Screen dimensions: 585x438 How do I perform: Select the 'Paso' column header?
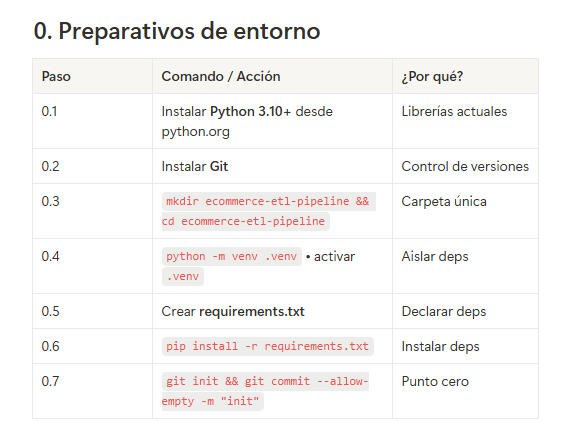[56, 76]
